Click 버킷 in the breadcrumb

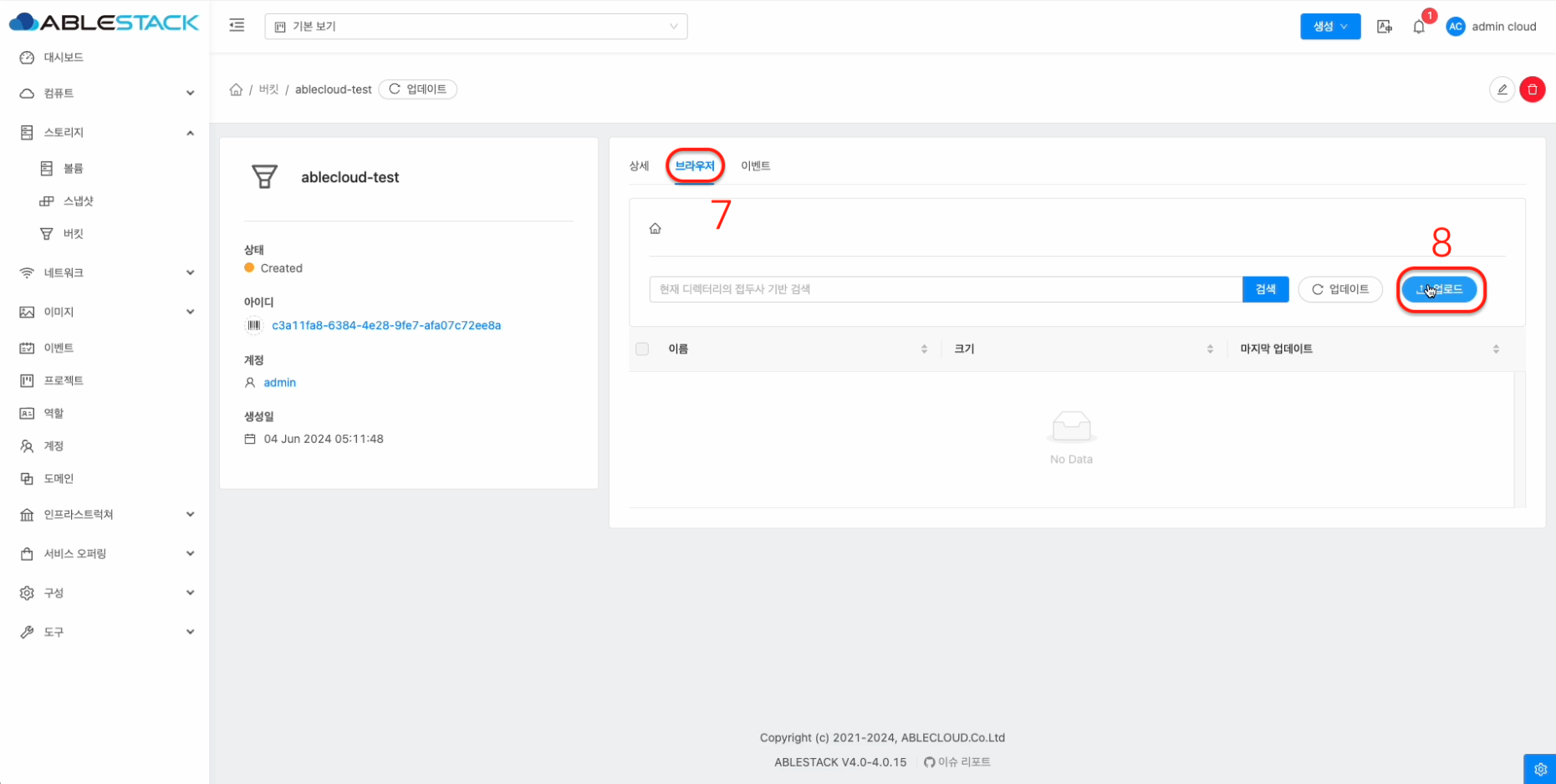(x=269, y=89)
